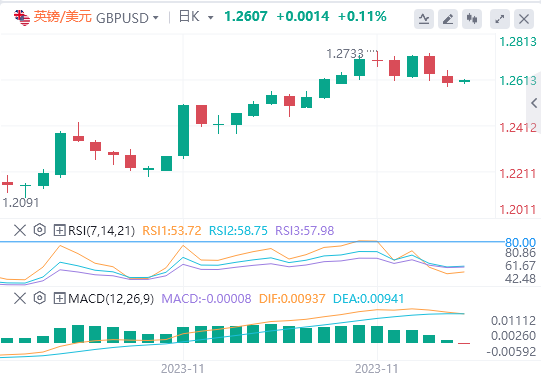Click the 1.2091 low price label
Image resolution: width=541 pixels, height=378 pixels.
(21, 203)
